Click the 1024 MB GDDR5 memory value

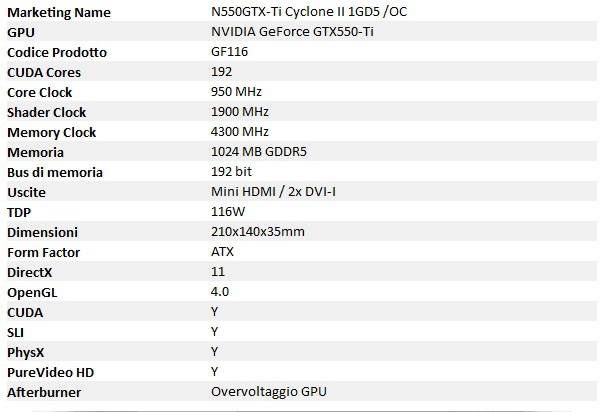click(259, 151)
